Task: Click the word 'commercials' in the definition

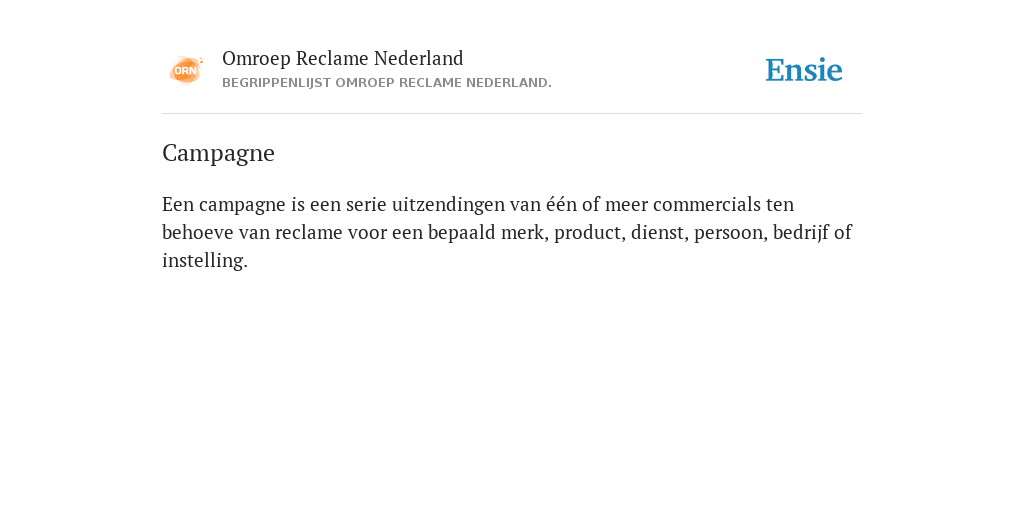Action: [707, 204]
